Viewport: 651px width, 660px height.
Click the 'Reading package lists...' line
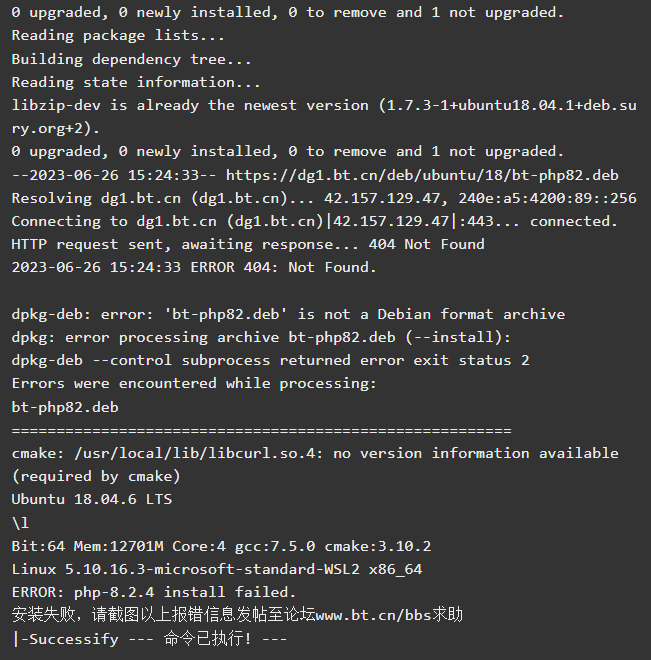point(118,35)
